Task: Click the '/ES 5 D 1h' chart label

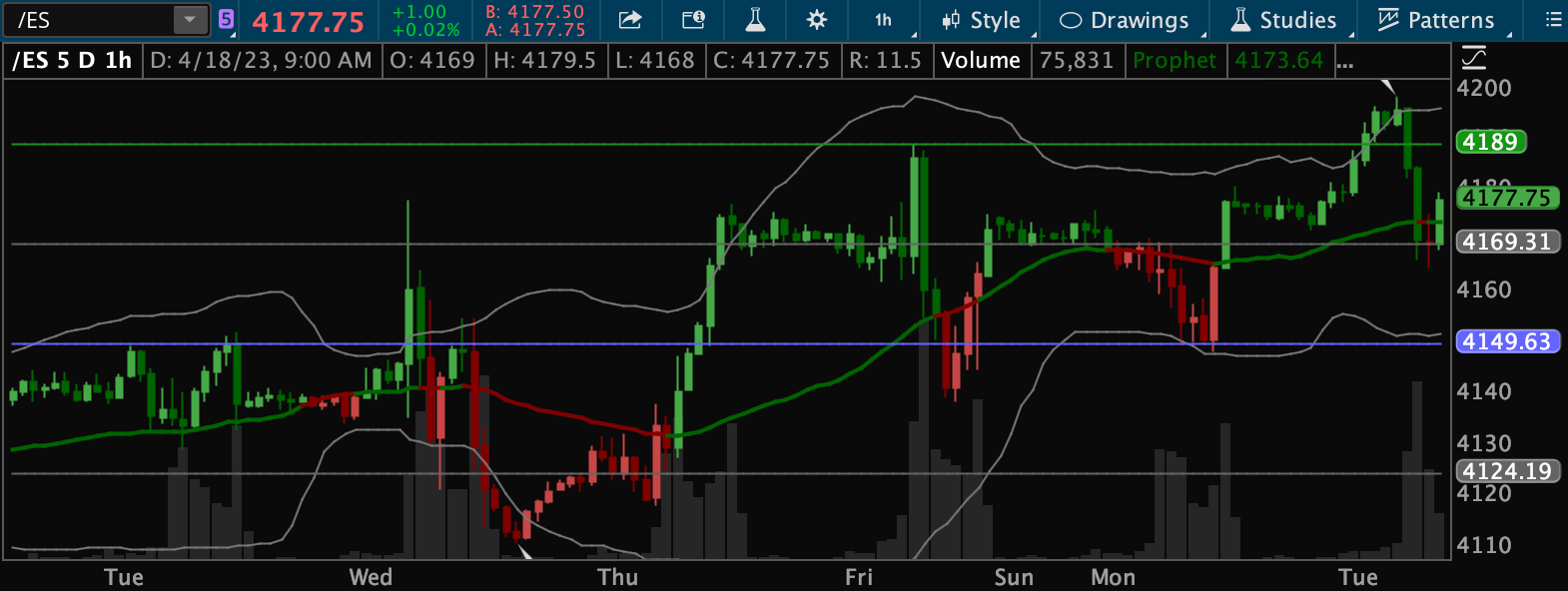Action: 72,61
